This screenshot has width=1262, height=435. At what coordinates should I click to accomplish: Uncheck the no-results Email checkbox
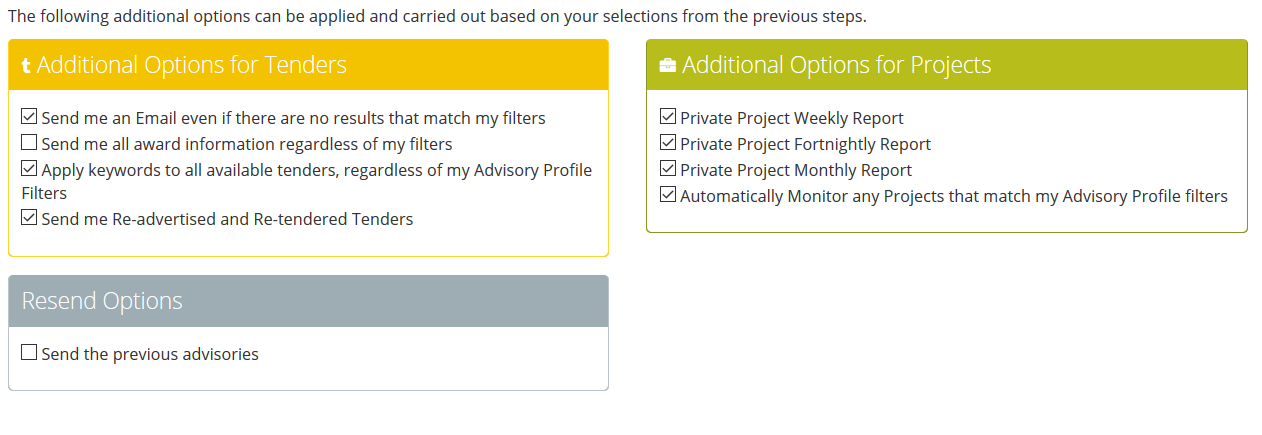[29, 117]
